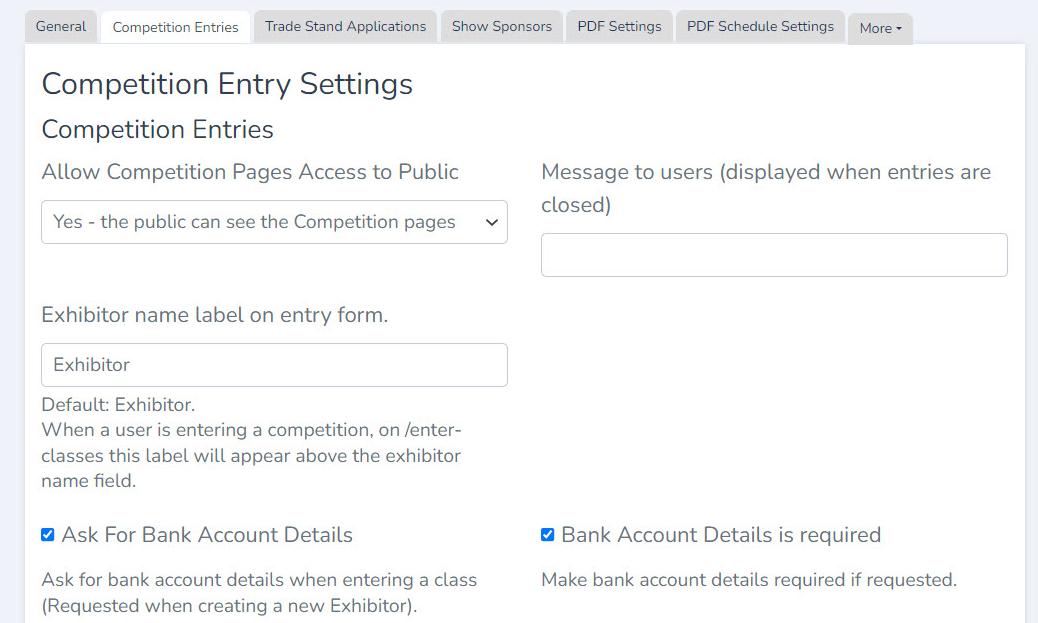The width and height of the screenshot is (1038, 623).
Task: Expand the More tab dropdown
Action: [x=880, y=28]
